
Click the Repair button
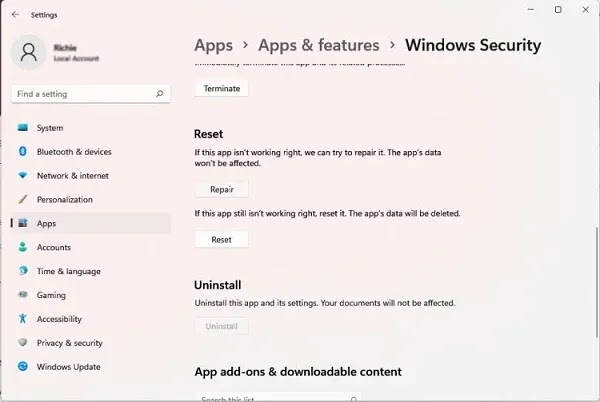click(x=222, y=189)
